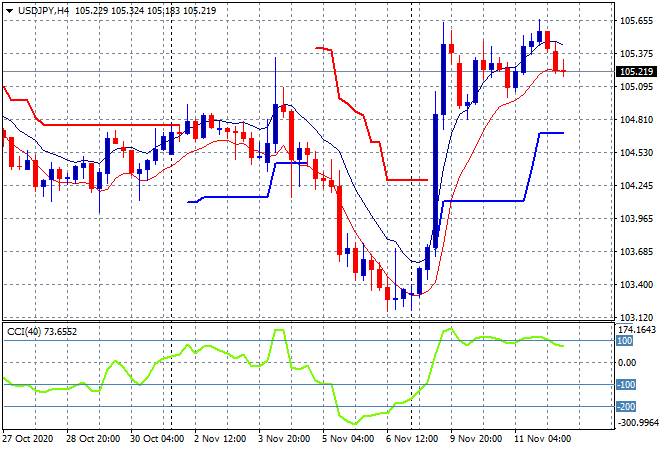Click the 105.375 price axis label
660x450 pixels.
636,53
